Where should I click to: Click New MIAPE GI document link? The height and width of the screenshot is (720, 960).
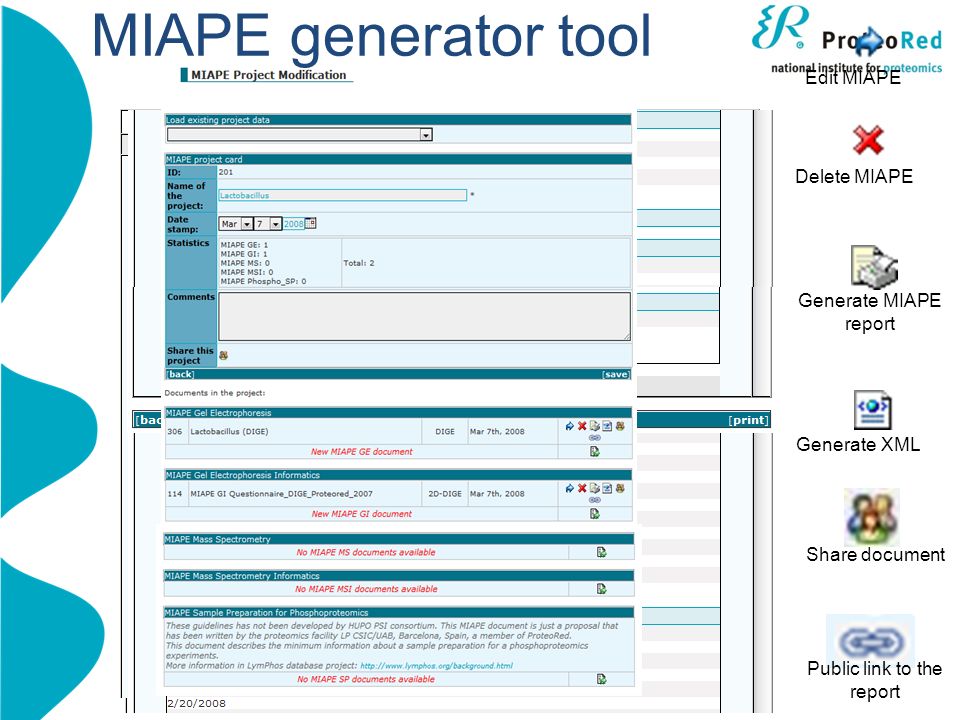click(361, 514)
